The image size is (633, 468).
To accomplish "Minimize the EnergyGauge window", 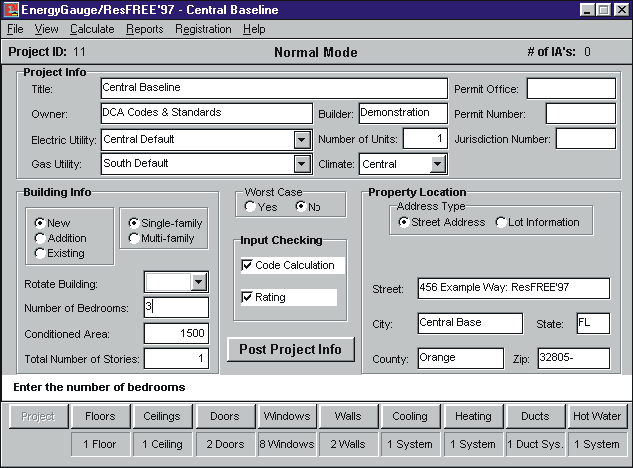I will pyautogui.click(x=587, y=10).
